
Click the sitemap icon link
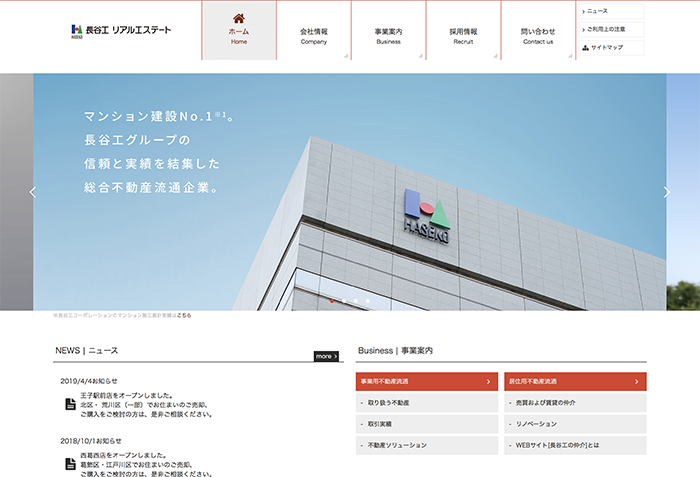tap(606, 47)
